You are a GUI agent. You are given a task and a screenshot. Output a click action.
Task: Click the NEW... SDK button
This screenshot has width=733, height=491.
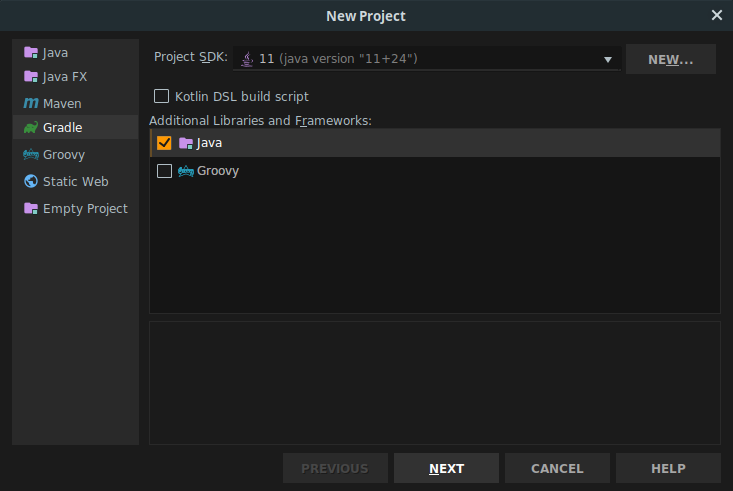click(670, 59)
